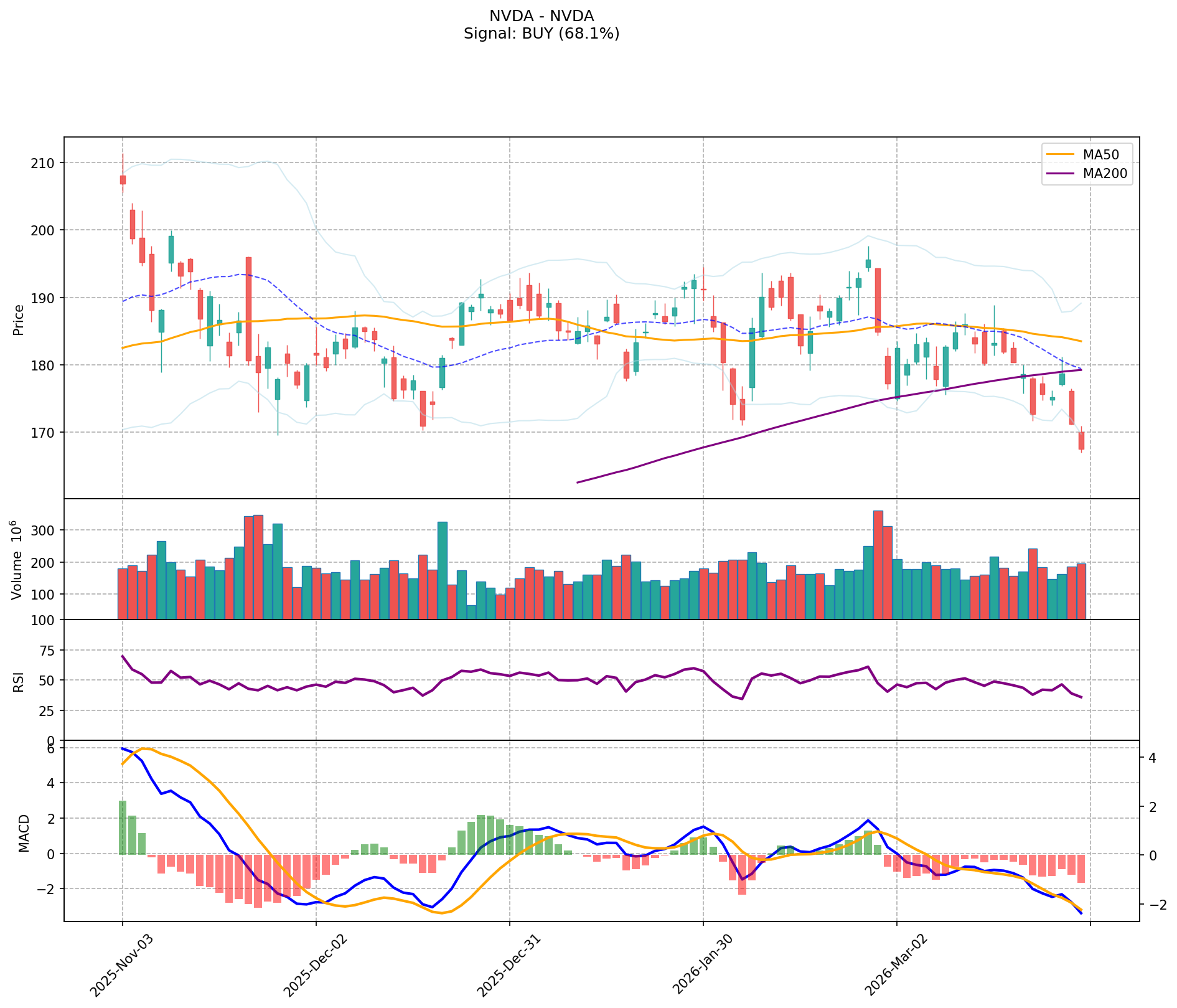Click the Price y-axis label
Image resolution: width=1177 pixels, height=1008 pixels.
pyautogui.click(x=19, y=319)
